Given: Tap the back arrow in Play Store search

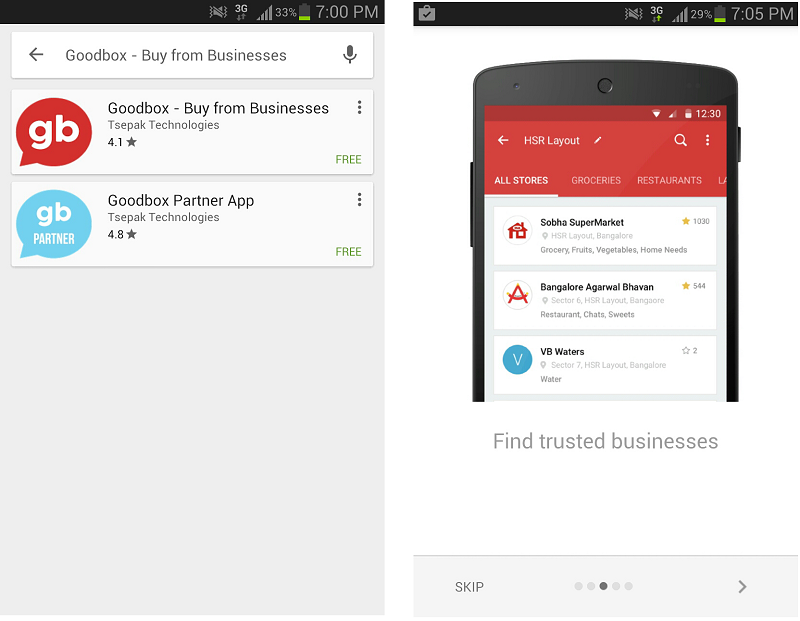Looking at the screenshot, I should [36, 54].
